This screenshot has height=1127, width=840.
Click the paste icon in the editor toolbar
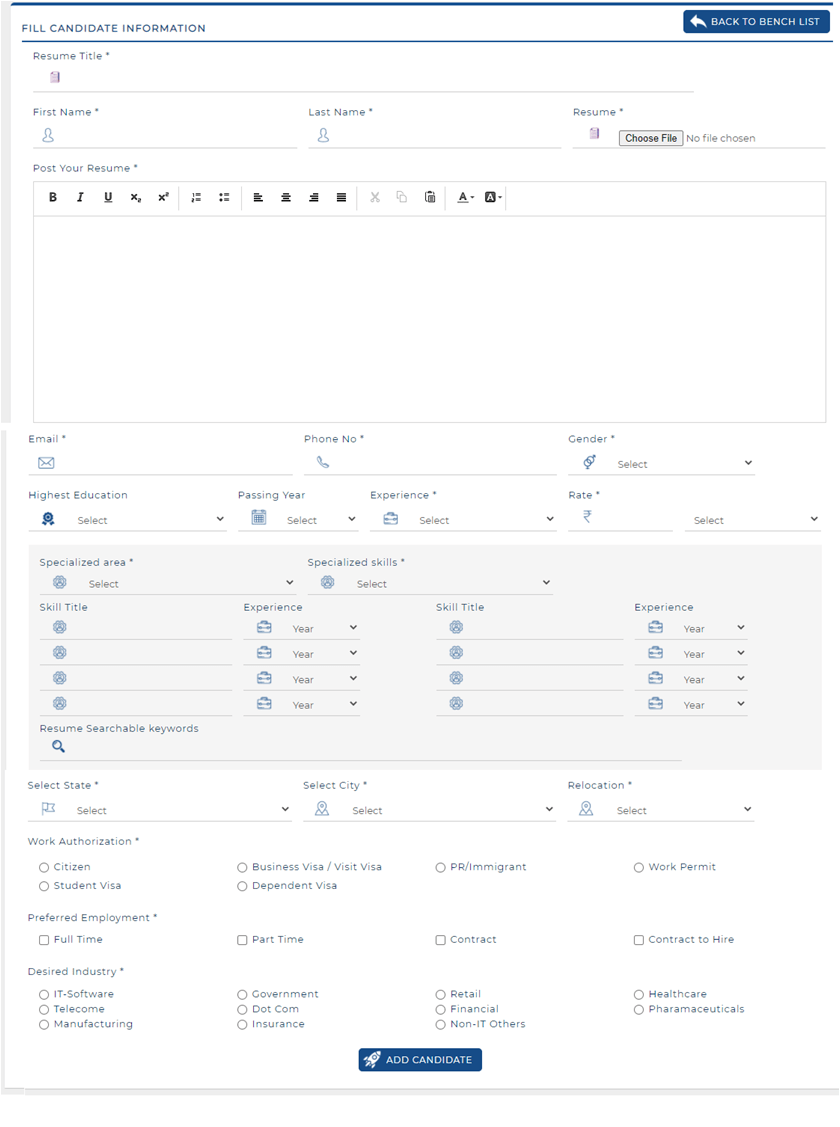click(429, 197)
